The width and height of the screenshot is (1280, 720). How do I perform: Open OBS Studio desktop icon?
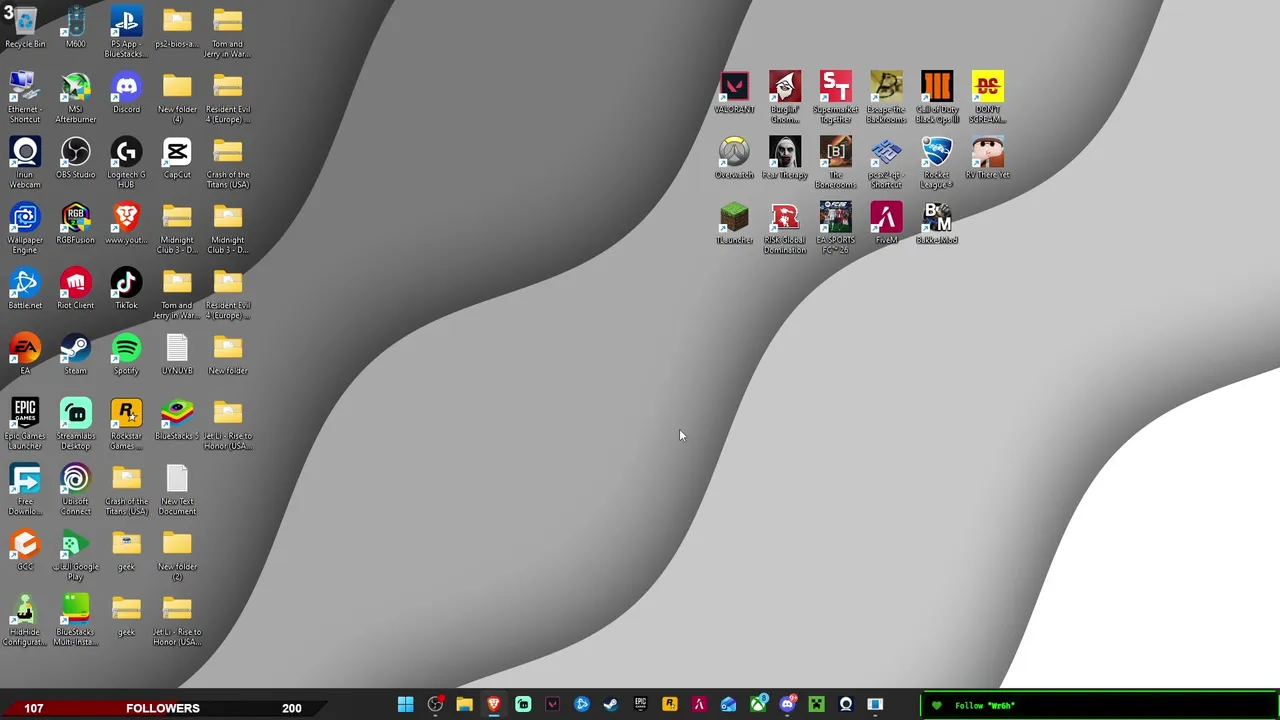(75, 158)
